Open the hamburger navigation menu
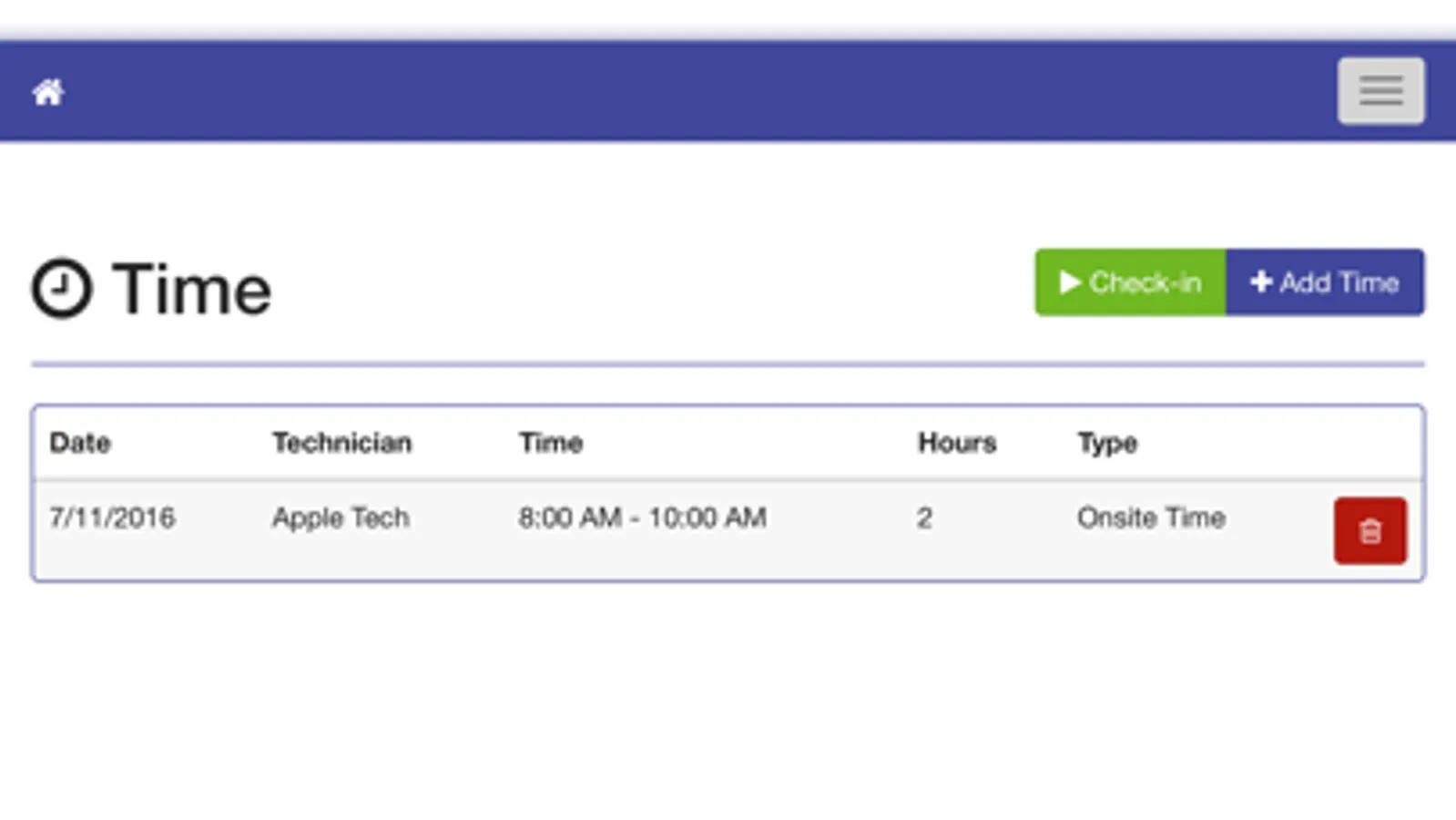The image size is (1456, 820). click(1380, 91)
